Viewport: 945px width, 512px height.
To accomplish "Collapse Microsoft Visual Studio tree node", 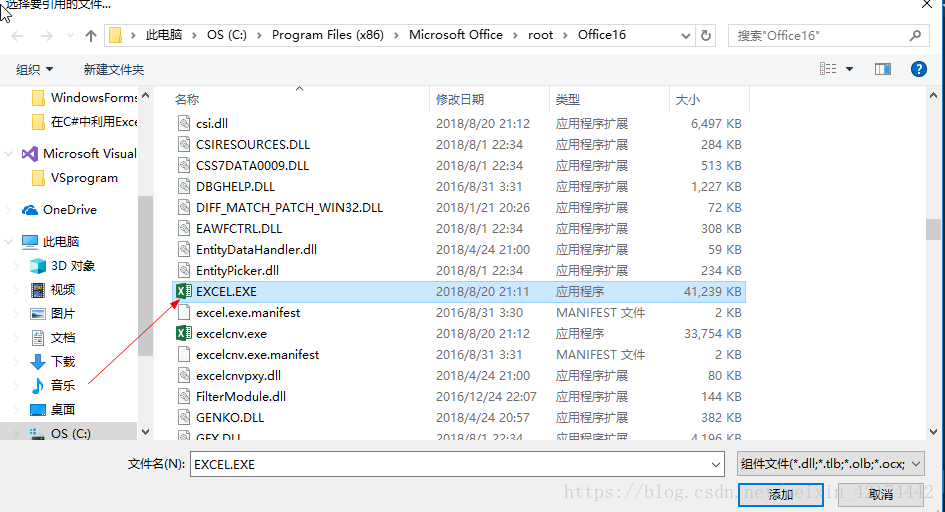I will (x=8, y=154).
